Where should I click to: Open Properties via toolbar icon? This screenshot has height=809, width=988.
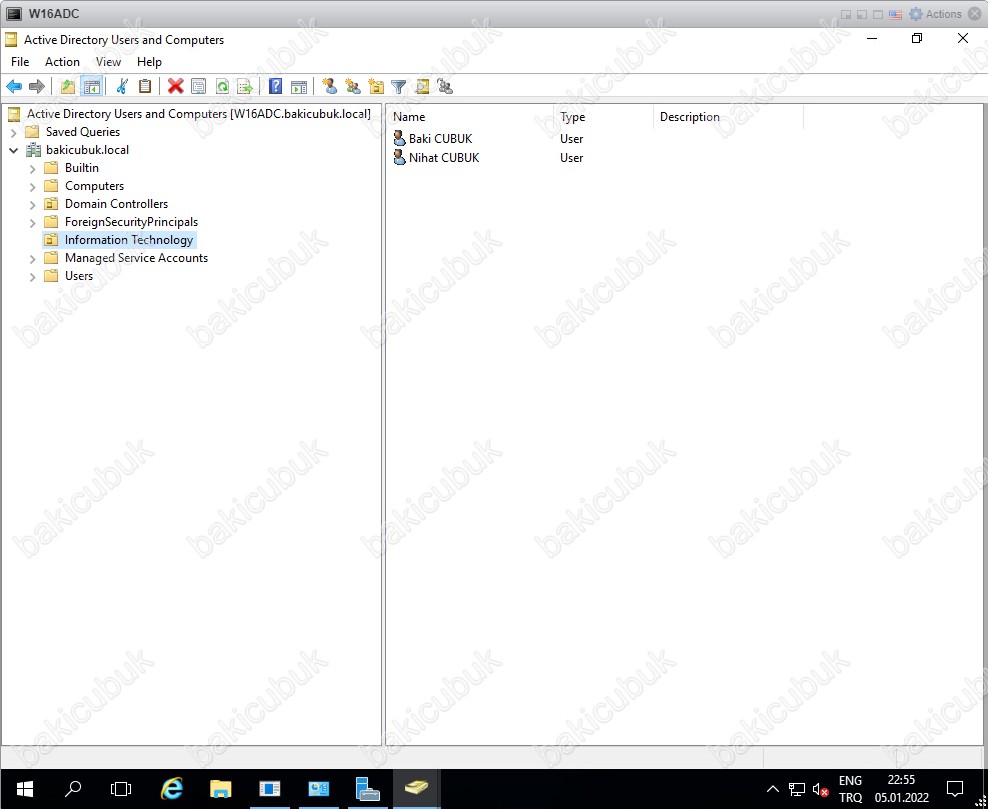(198, 86)
